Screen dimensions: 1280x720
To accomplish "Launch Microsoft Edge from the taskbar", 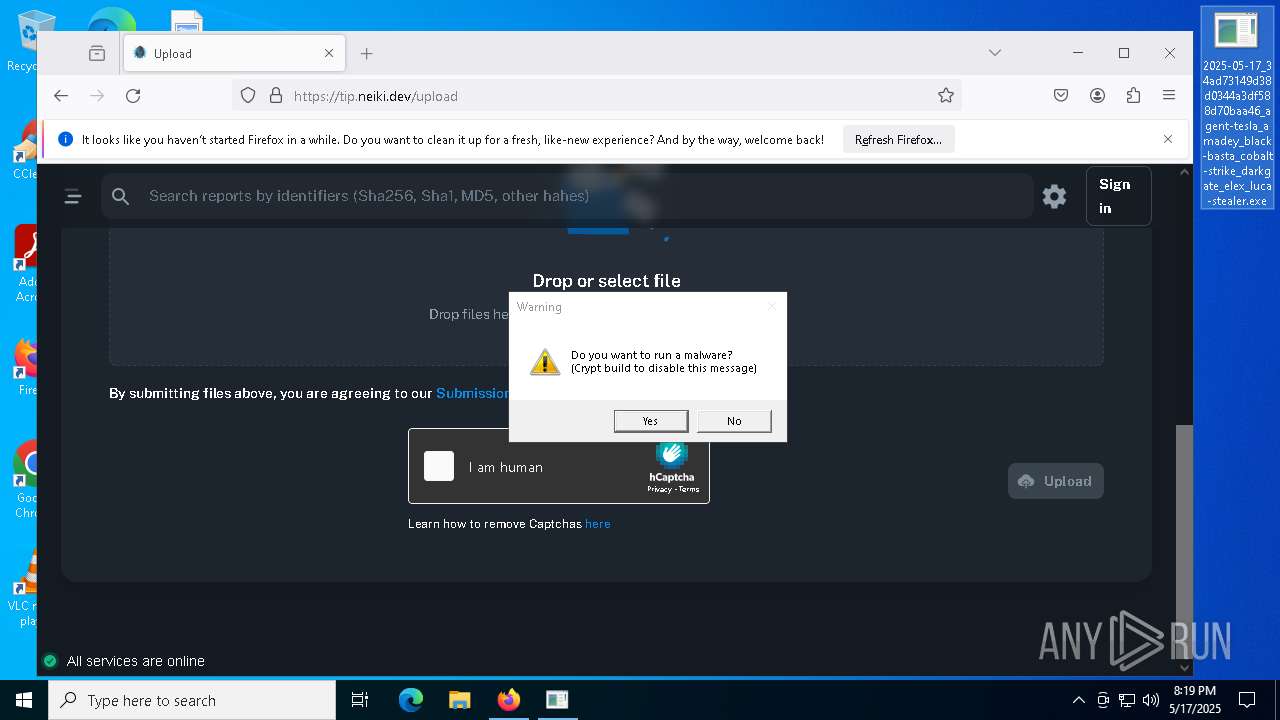I will 411,700.
